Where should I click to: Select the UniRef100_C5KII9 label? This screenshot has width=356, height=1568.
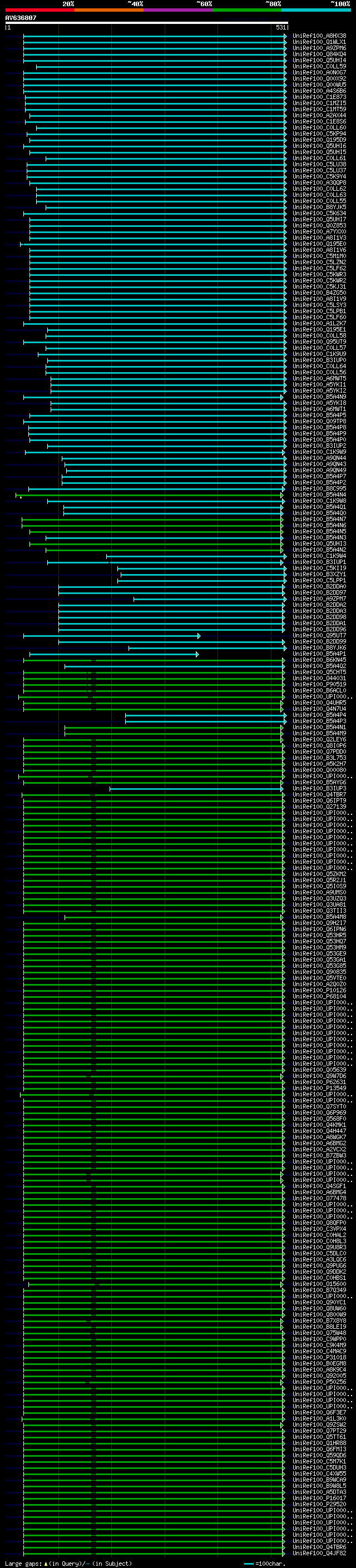pyautogui.click(x=319, y=568)
